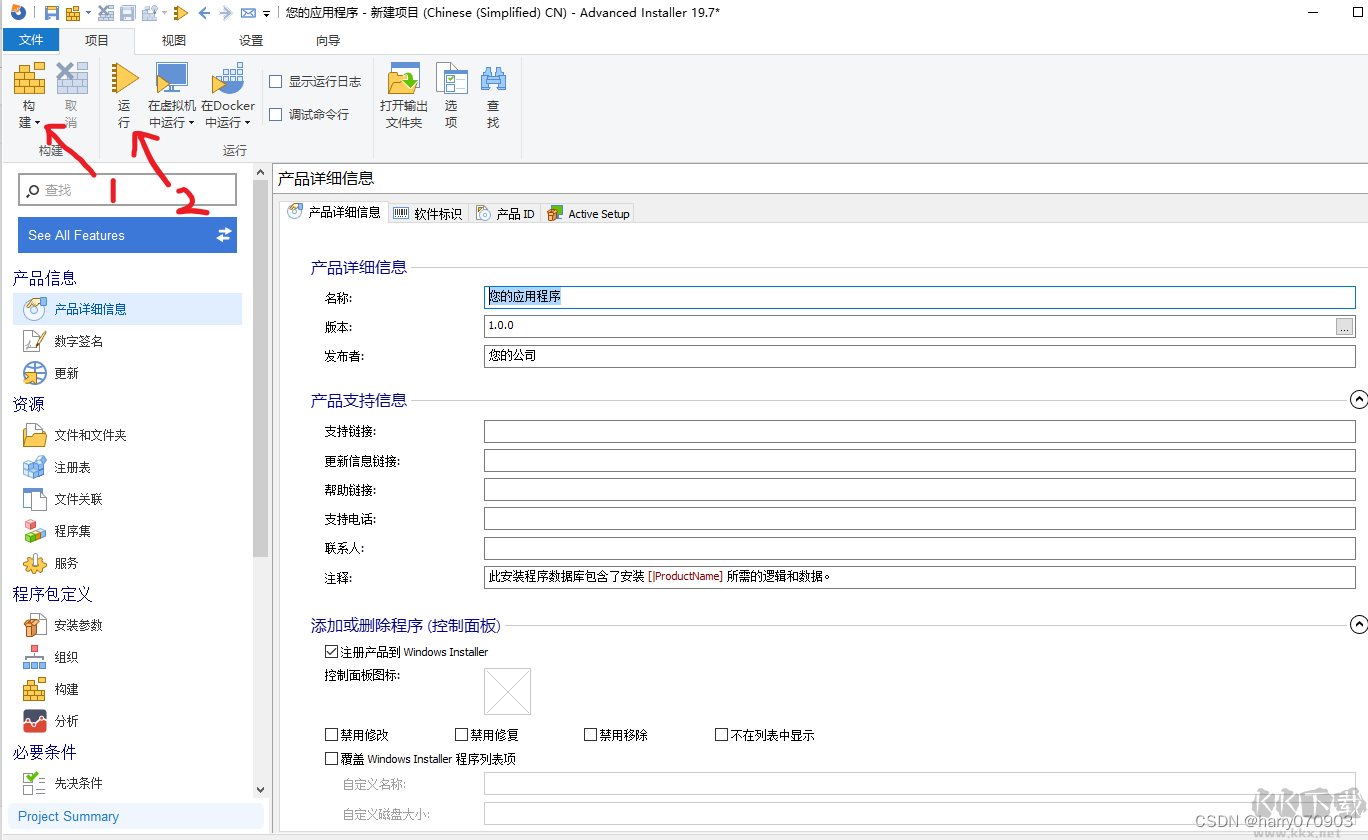Check Disable Modify (禁用修改) option
Viewport: 1368px width, 840px height.
click(x=332, y=735)
